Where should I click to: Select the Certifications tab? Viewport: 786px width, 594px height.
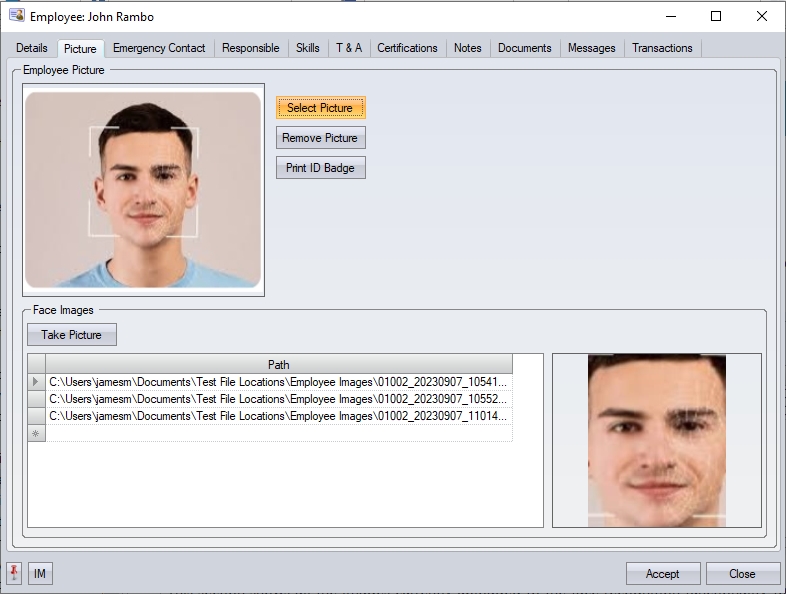[407, 48]
